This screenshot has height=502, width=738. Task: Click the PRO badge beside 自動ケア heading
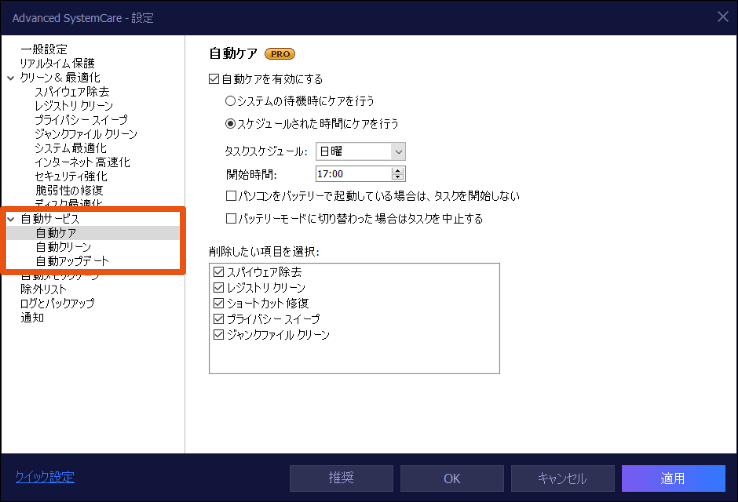[x=280, y=54]
